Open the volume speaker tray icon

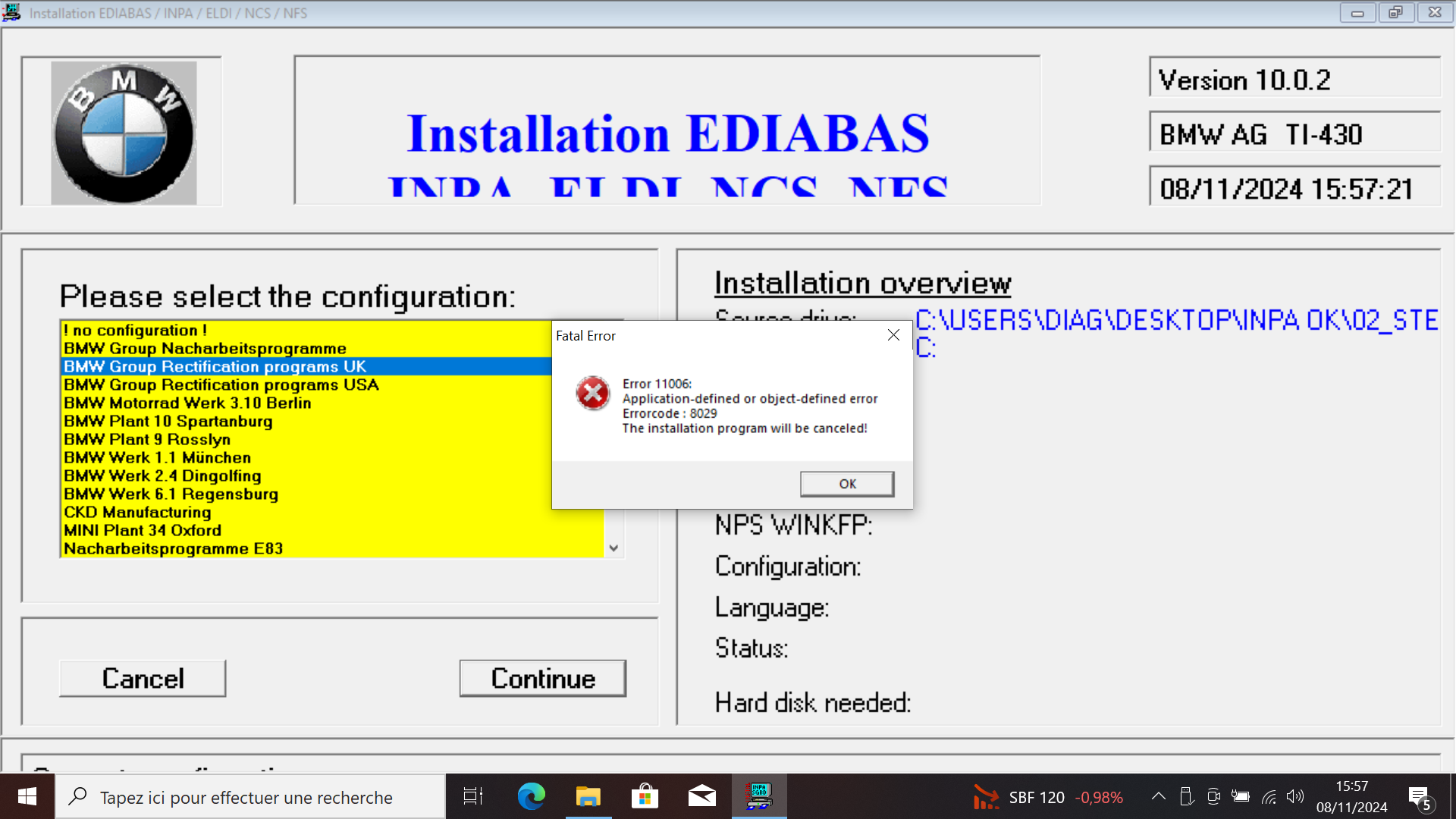[x=1295, y=796]
